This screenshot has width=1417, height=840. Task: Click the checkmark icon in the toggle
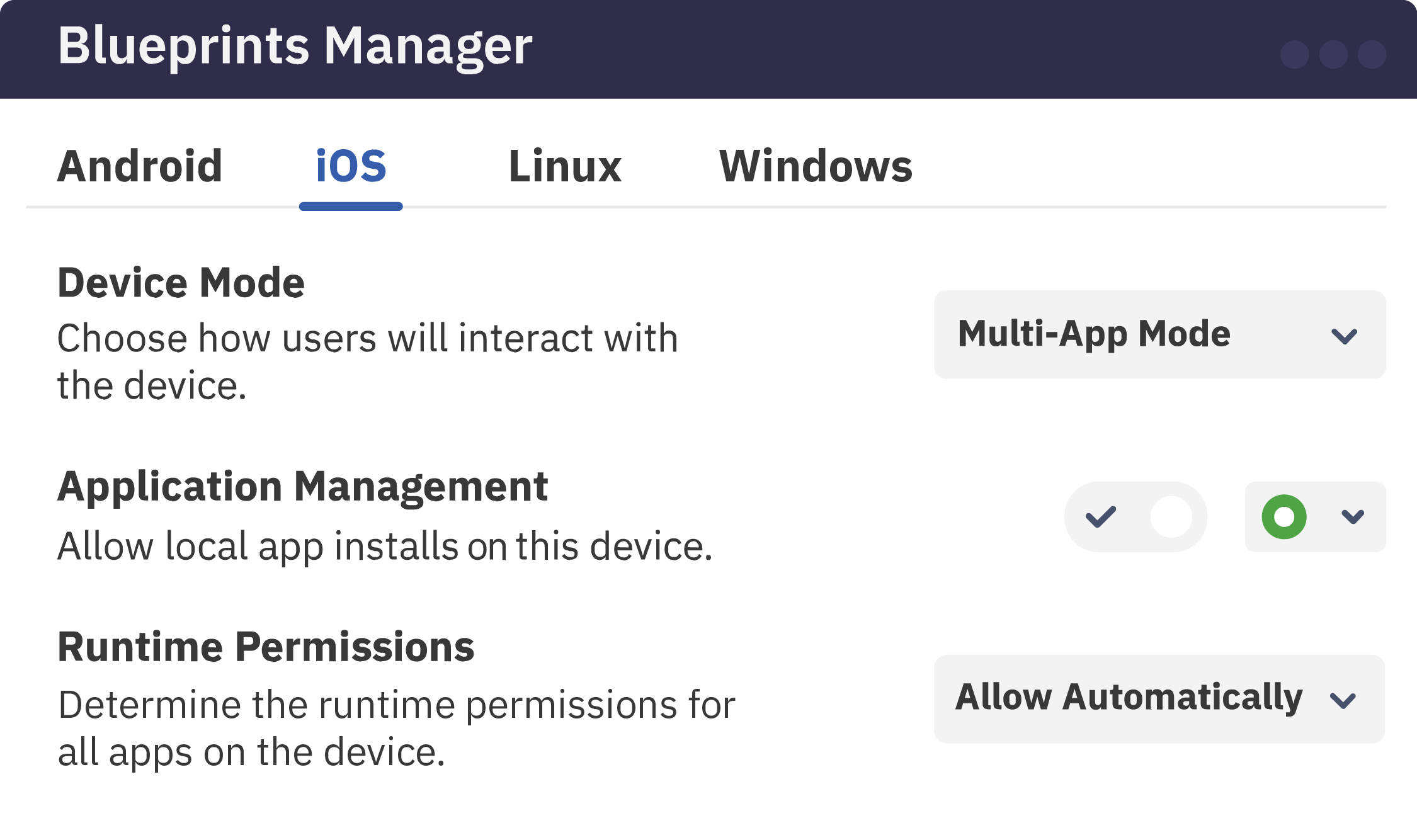[x=1101, y=517]
